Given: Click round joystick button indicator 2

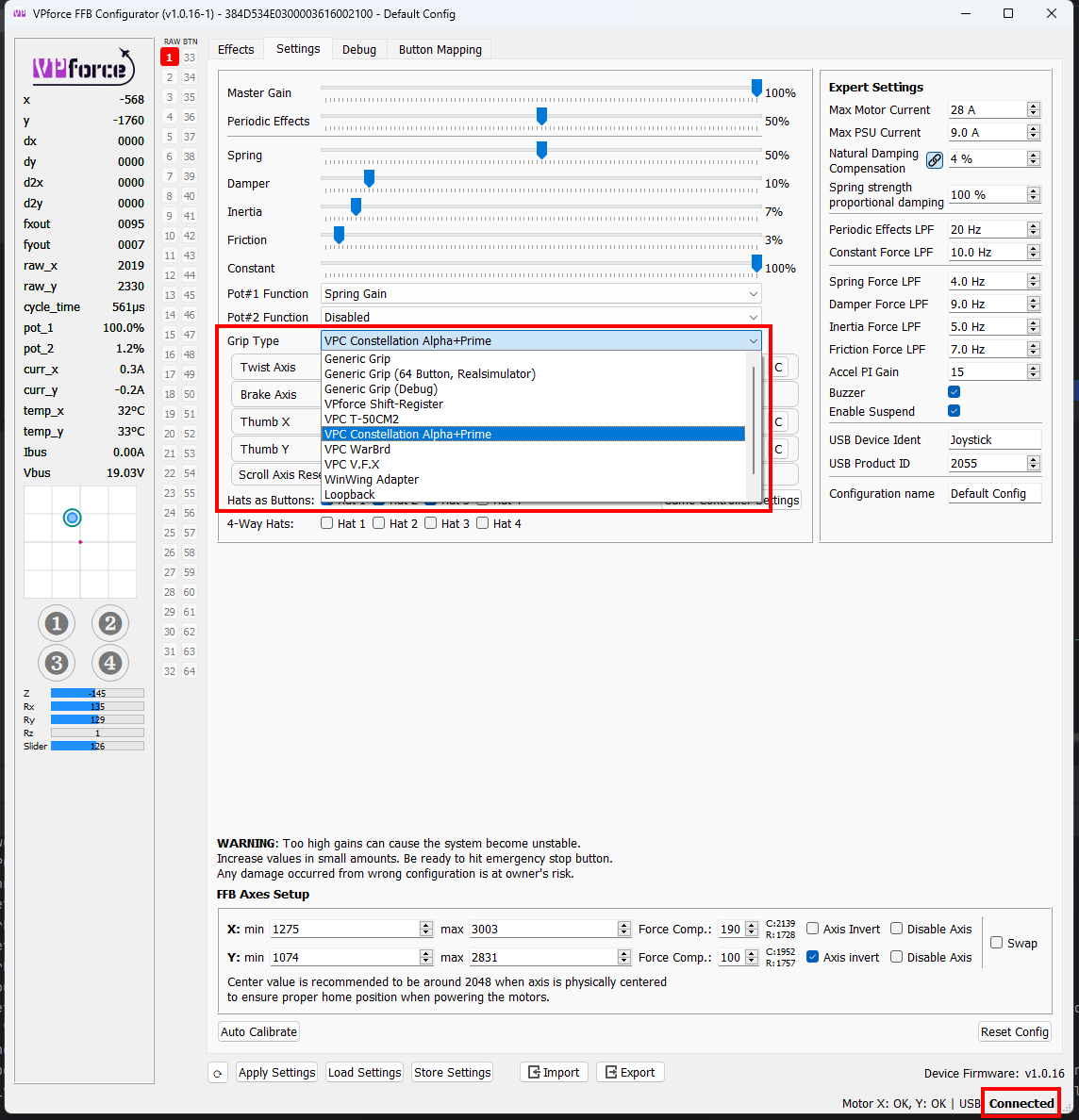Looking at the screenshot, I should (110, 623).
